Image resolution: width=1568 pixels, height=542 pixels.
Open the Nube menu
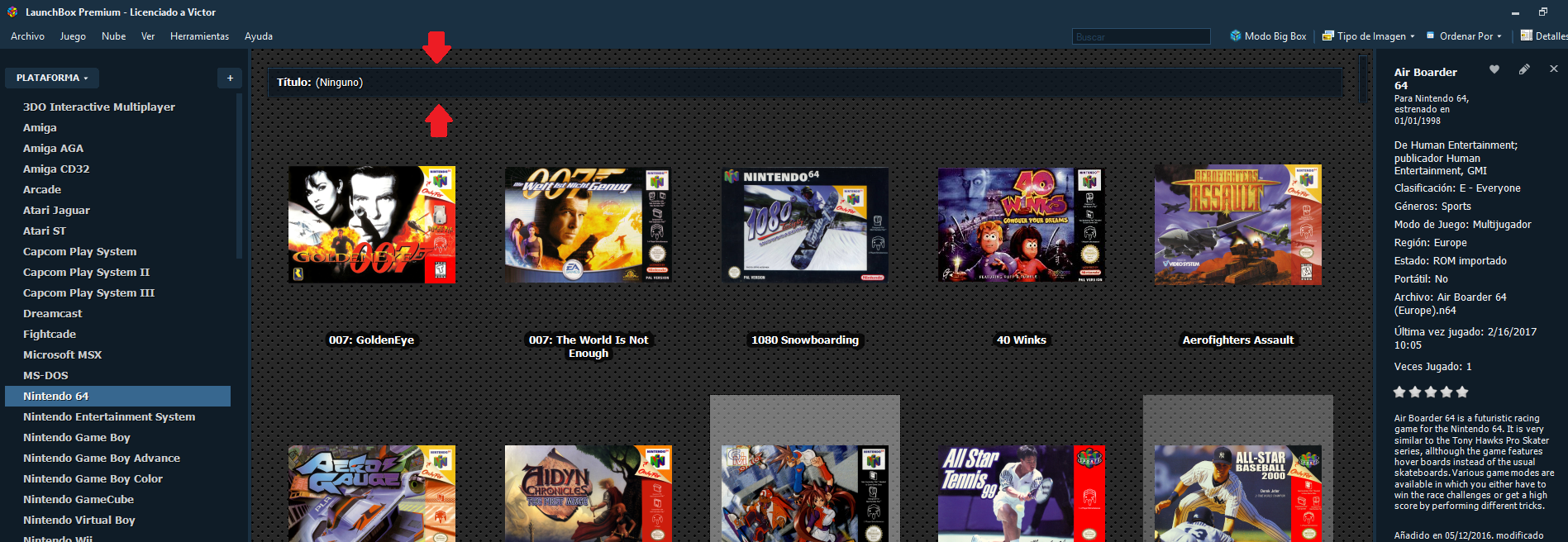113,36
